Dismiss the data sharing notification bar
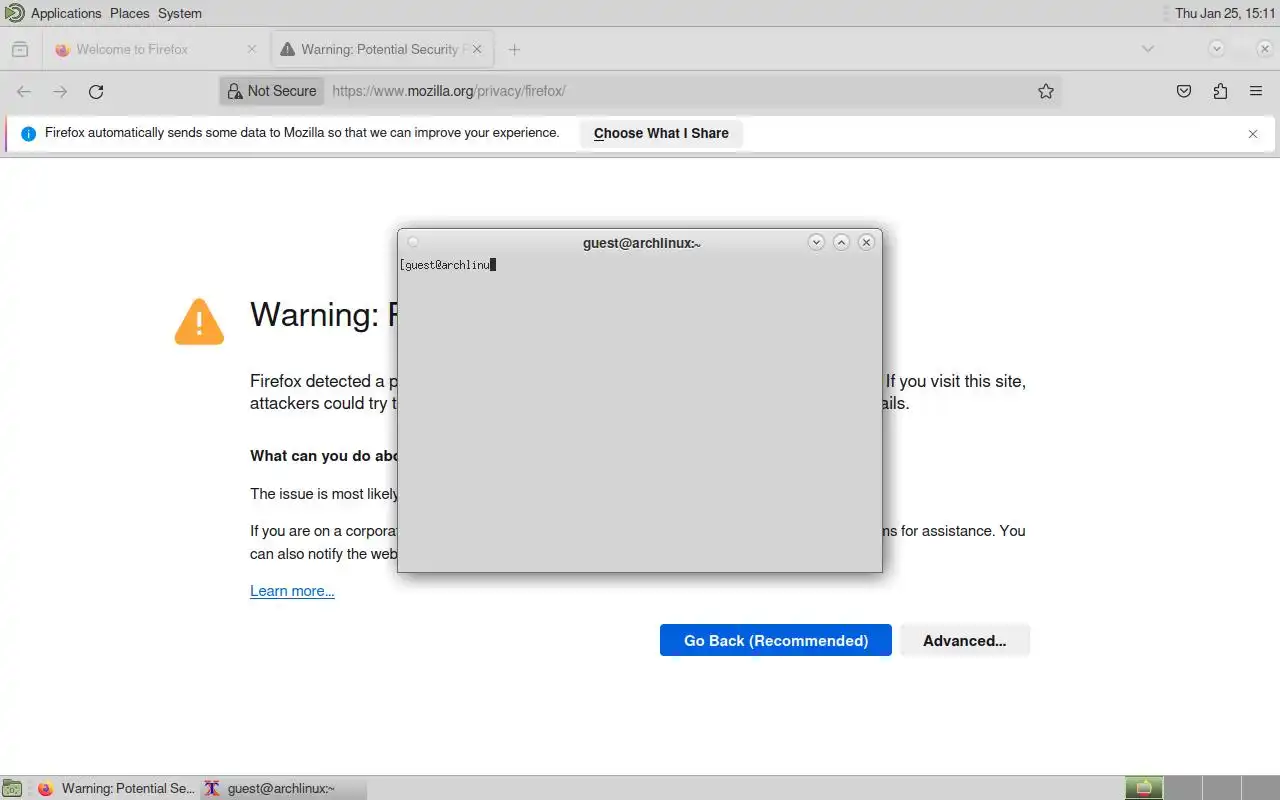1280x800 pixels. click(x=1253, y=134)
